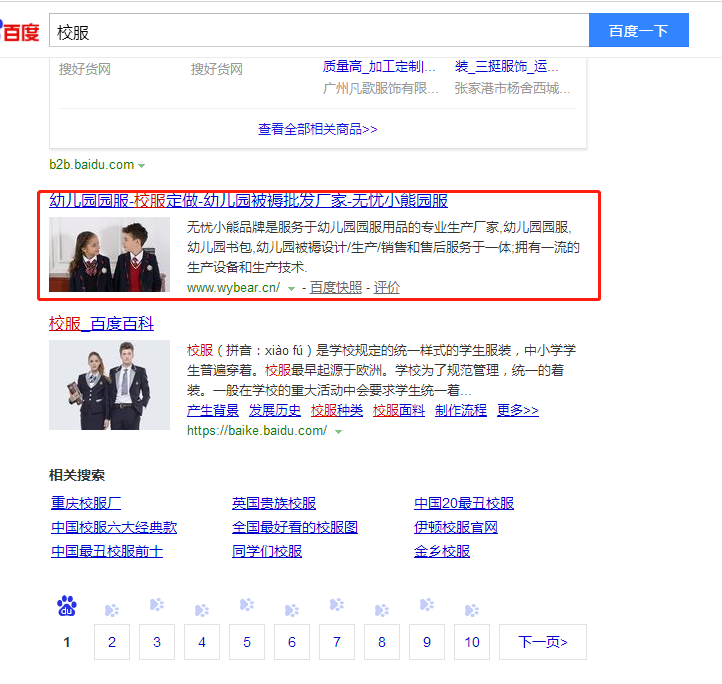Go to results page 6
This screenshot has width=722, height=684.
tap(292, 642)
